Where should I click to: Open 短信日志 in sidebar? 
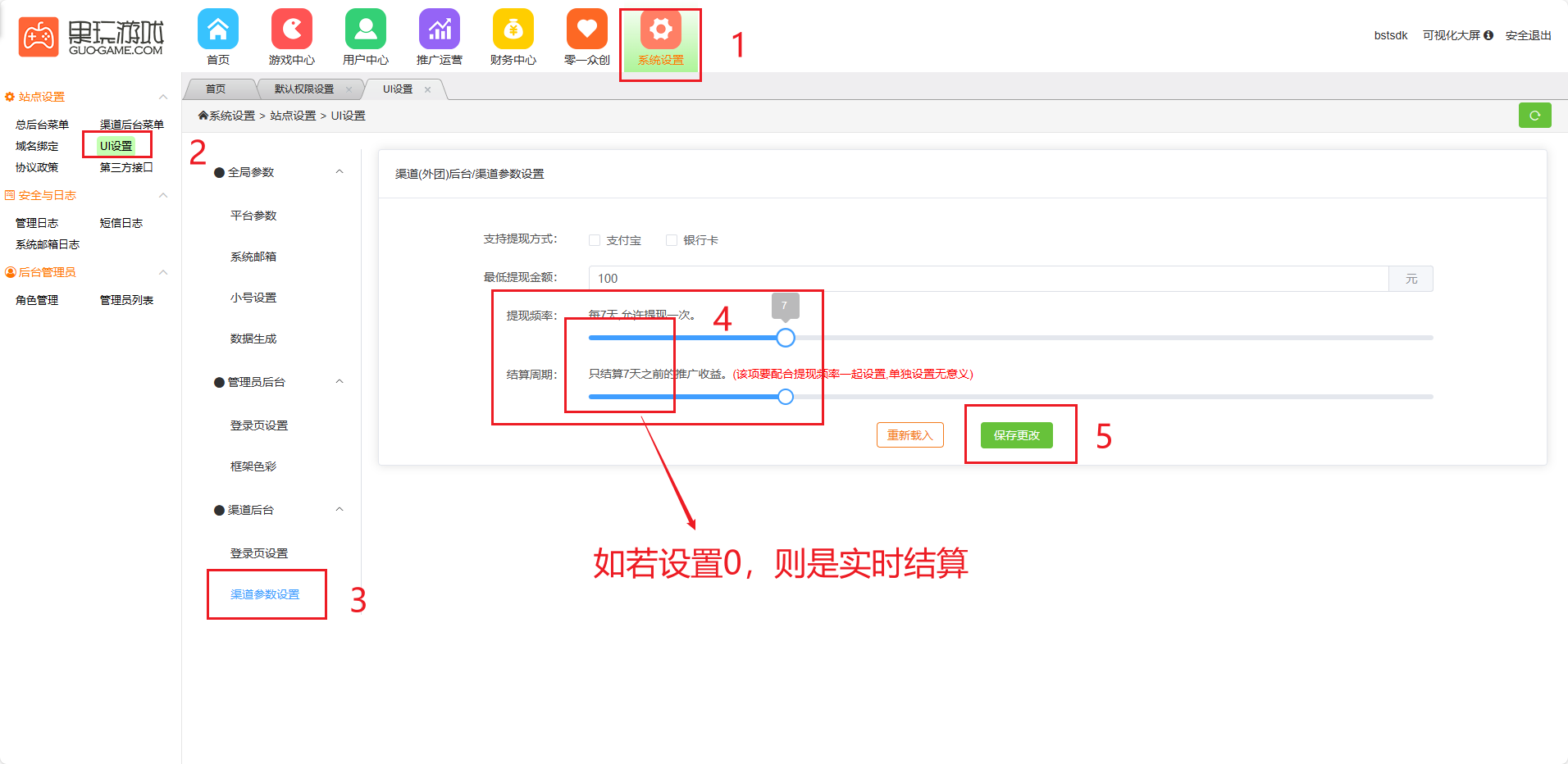[x=121, y=223]
